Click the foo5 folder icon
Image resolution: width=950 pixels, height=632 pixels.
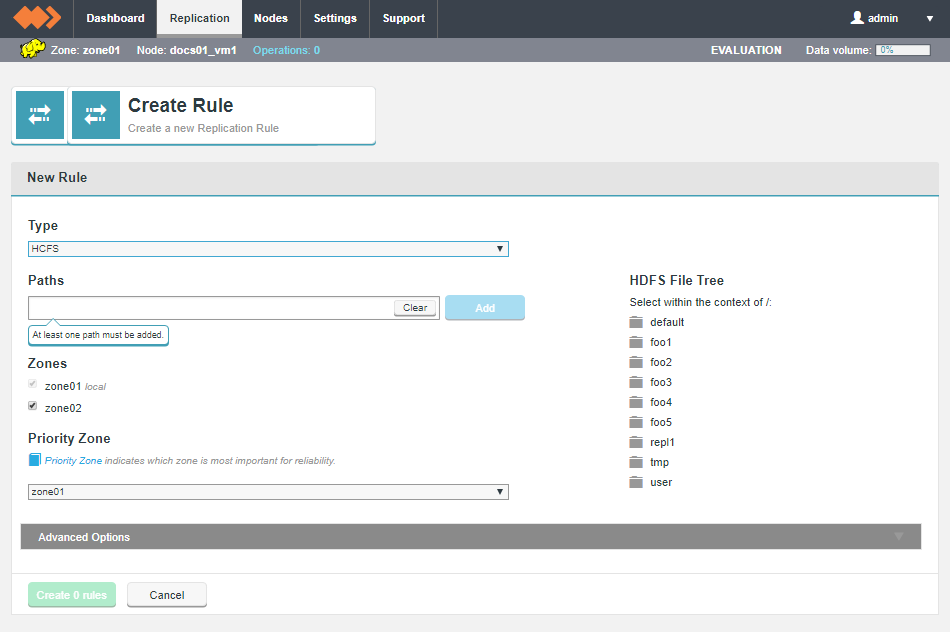click(636, 422)
